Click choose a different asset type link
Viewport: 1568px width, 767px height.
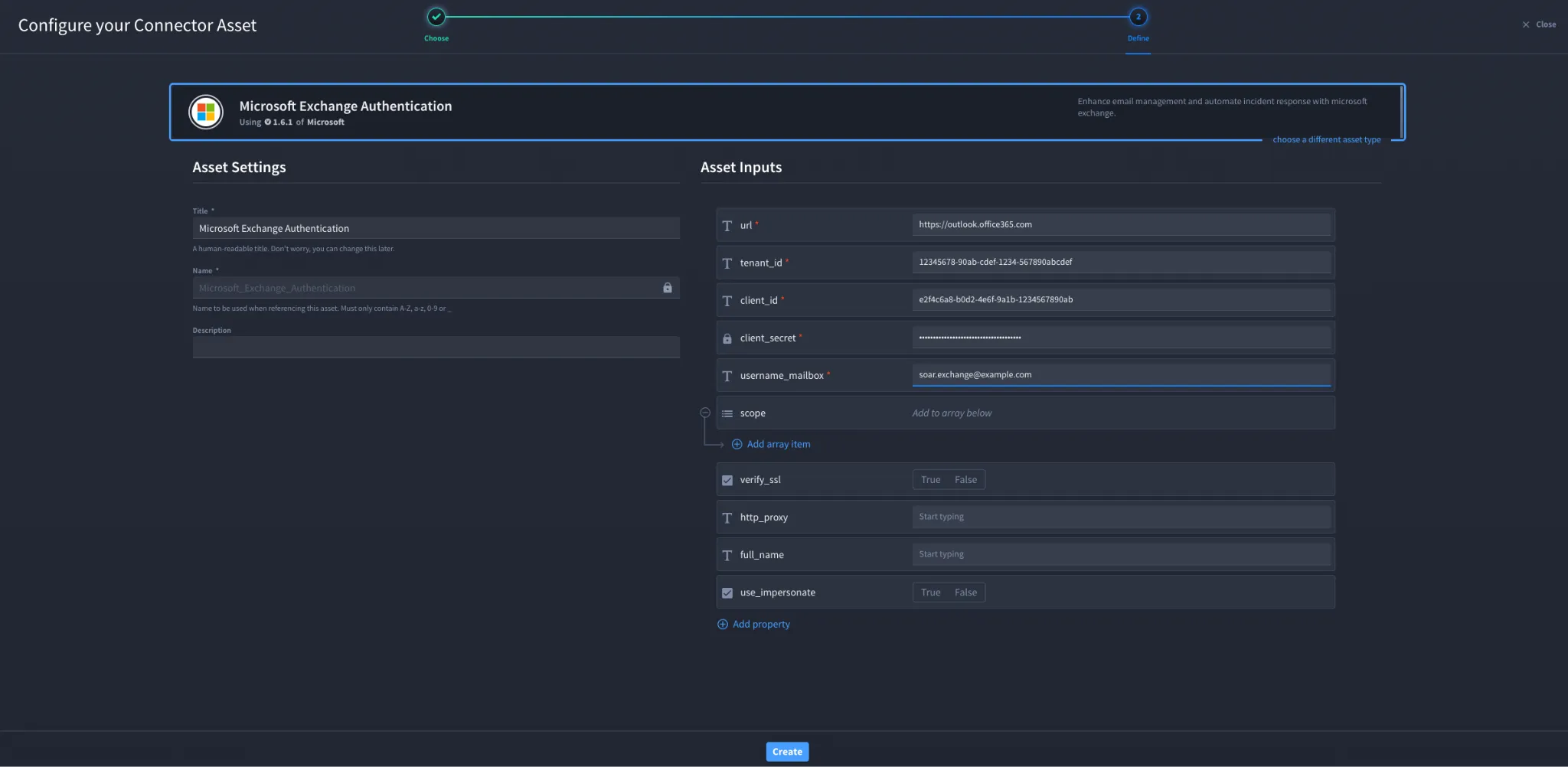coord(1326,139)
